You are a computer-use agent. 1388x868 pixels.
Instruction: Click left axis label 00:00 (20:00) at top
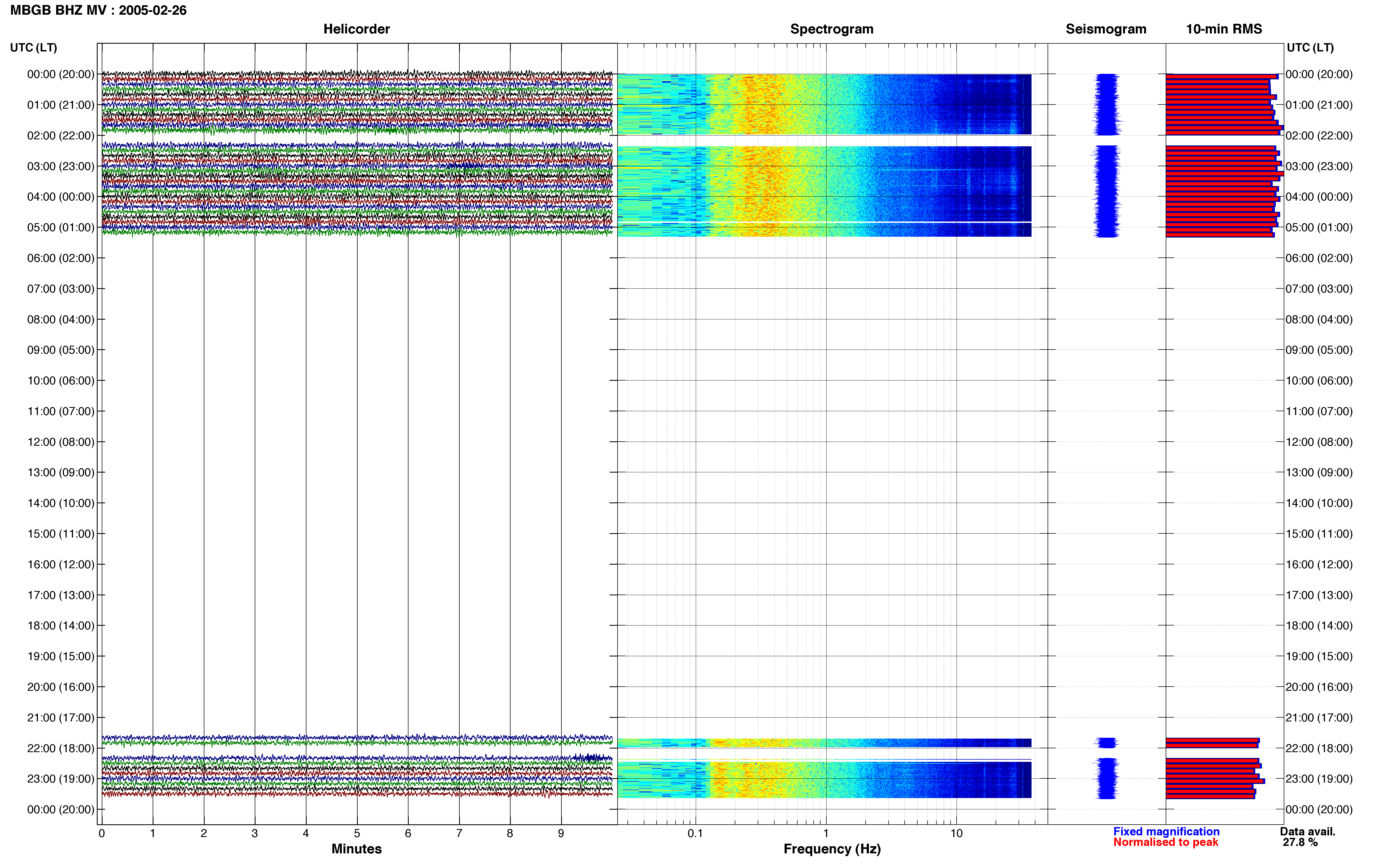click(x=61, y=74)
